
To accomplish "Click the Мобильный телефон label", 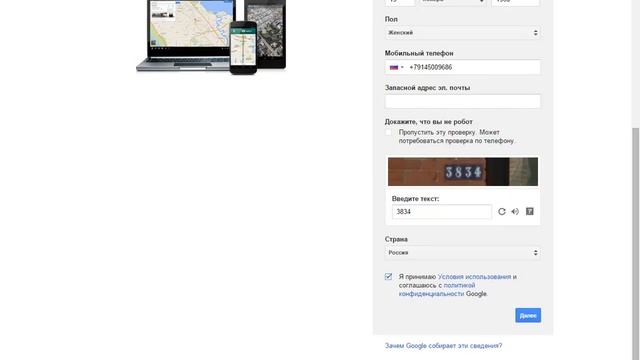I will click(419, 53).
